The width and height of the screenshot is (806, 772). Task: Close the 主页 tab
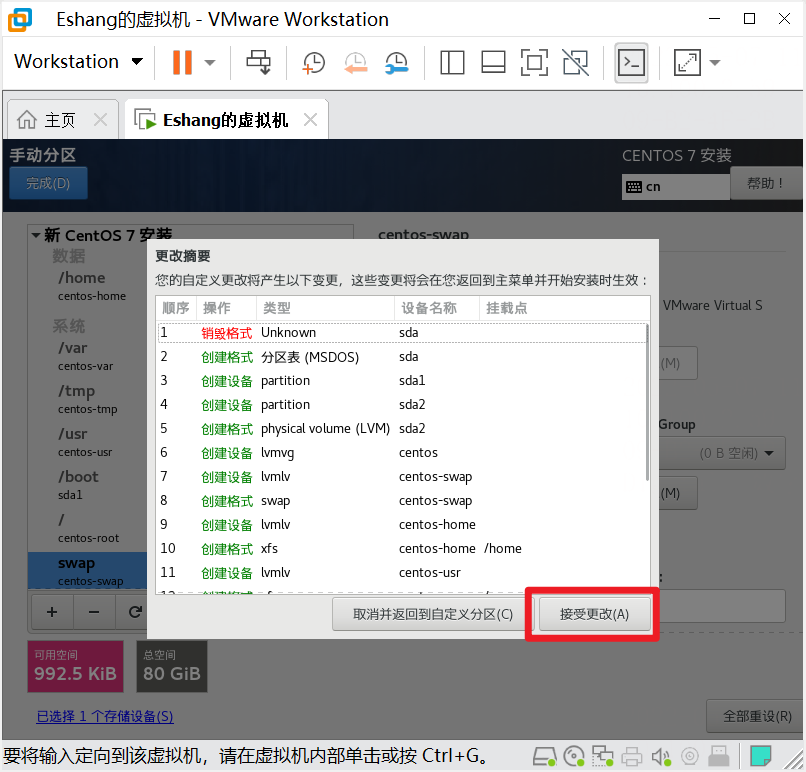click(x=101, y=120)
